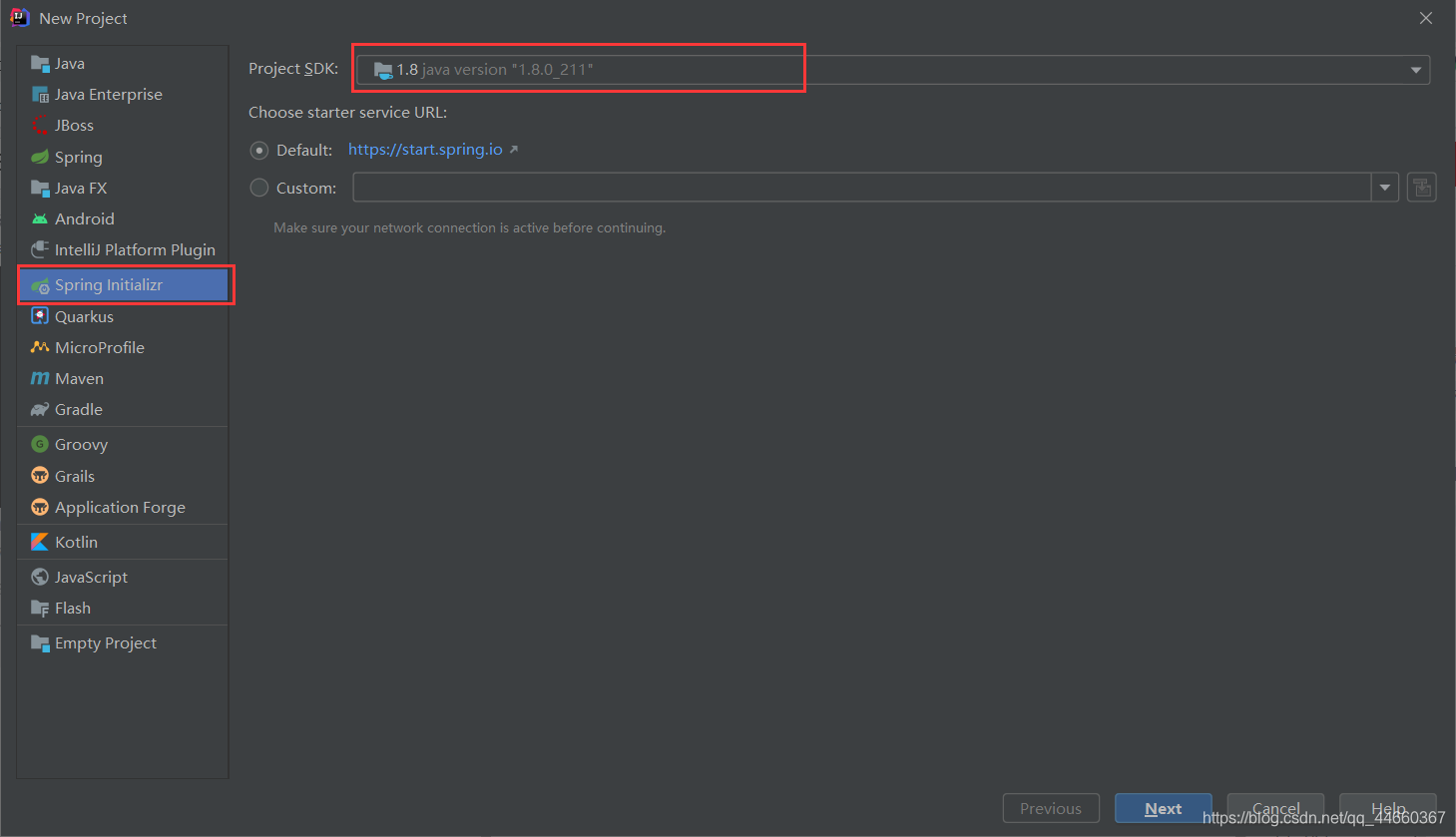Select the Spring list entry
This screenshot has width=1456, height=837.
point(123,157)
